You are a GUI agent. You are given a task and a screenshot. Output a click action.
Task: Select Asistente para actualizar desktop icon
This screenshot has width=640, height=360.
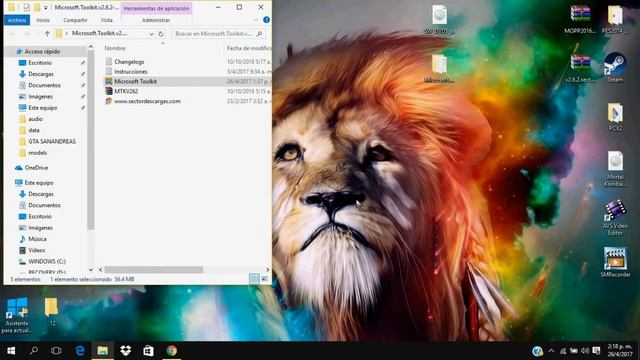coord(17,315)
